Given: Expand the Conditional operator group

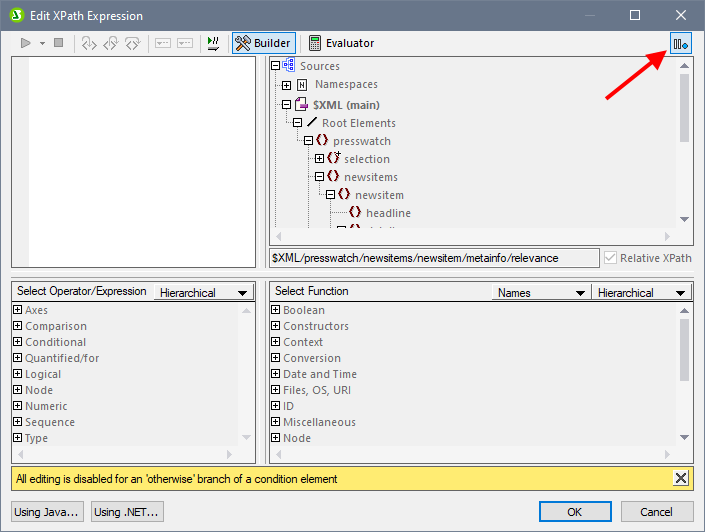Looking at the screenshot, I should (18, 342).
